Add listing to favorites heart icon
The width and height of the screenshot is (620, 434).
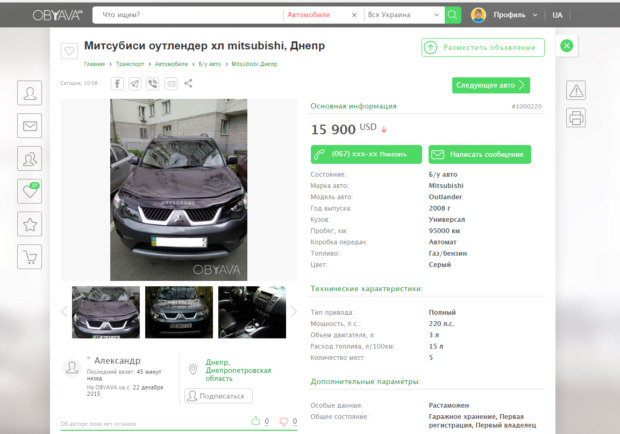(x=69, y=51)
